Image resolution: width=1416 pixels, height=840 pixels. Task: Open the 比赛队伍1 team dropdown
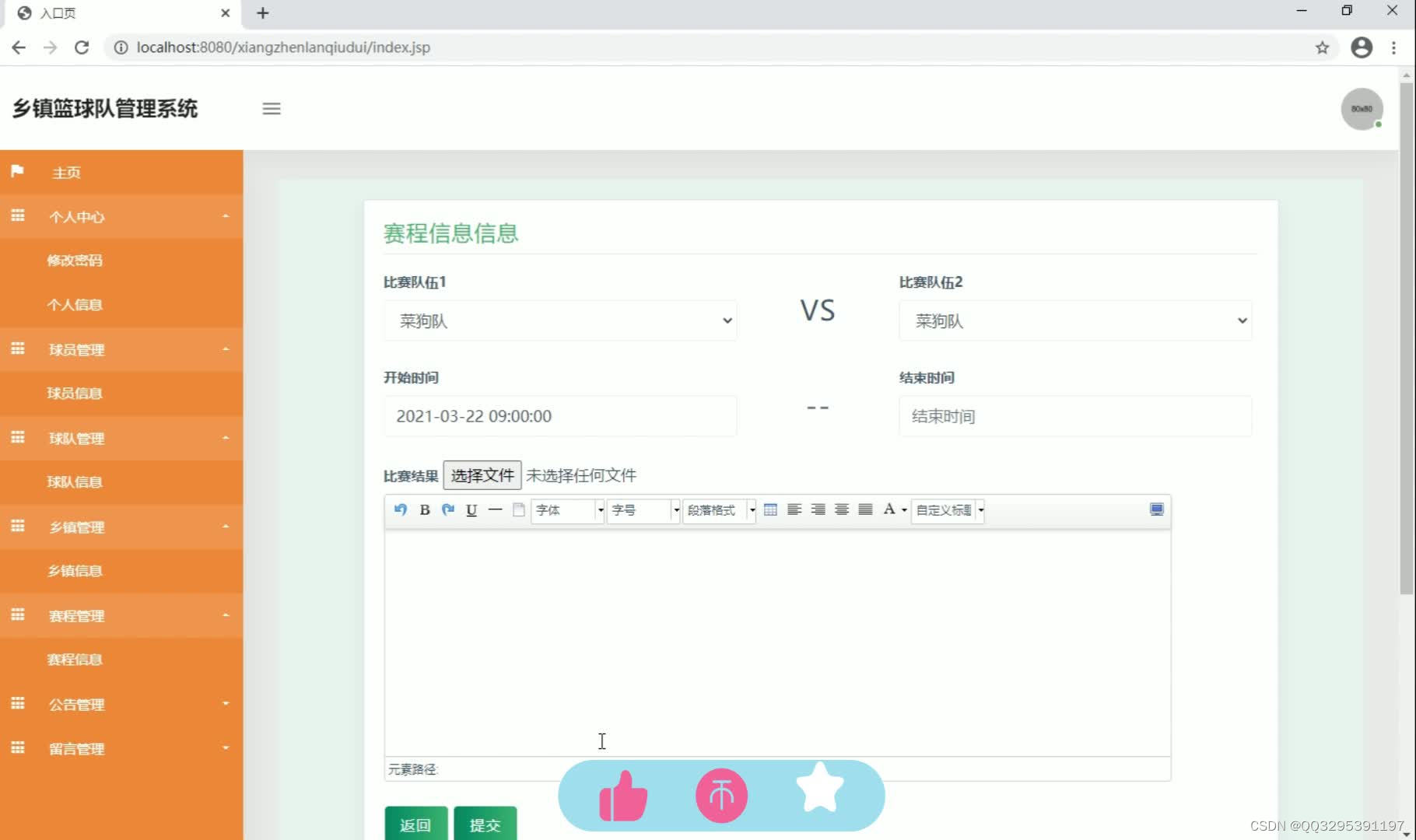[560, 320]
